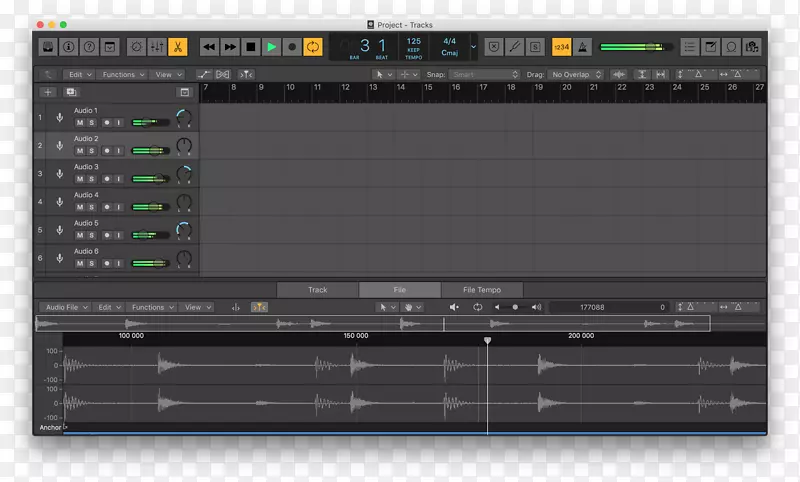Open the Library button in control bar

47,47
